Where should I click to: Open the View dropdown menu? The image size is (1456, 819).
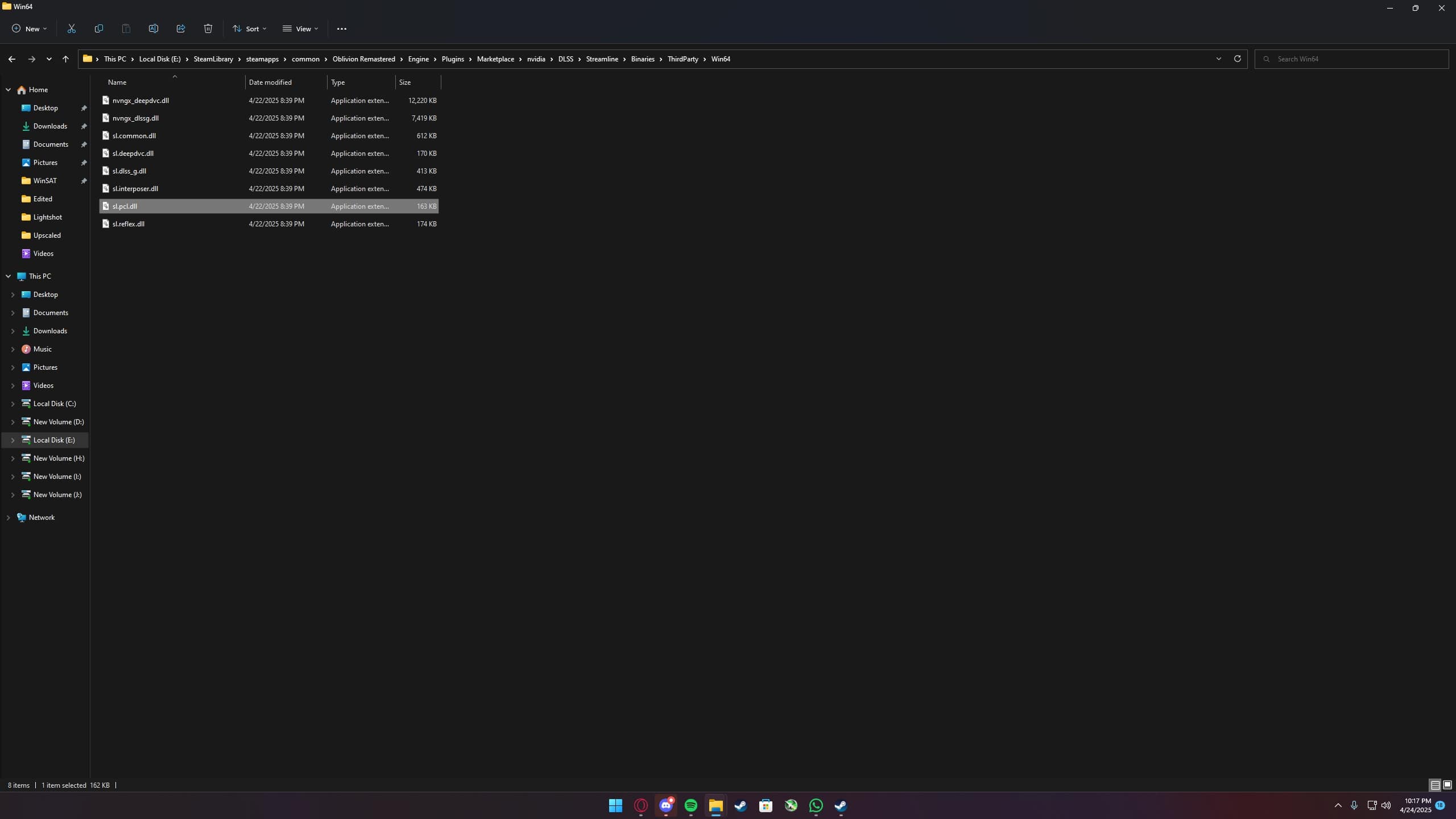point(300,28)
